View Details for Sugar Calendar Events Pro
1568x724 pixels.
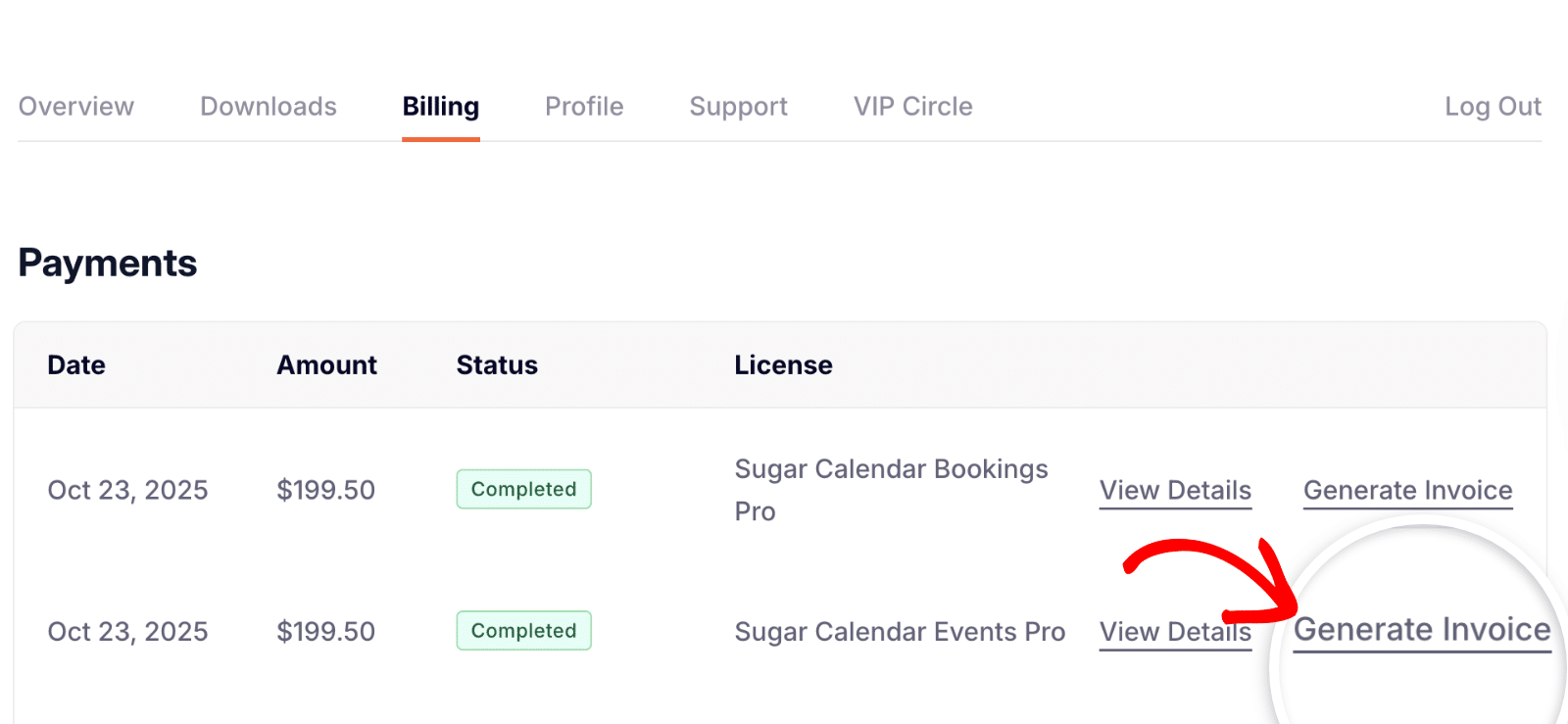pyautogui.click(x=1175, y=632)
